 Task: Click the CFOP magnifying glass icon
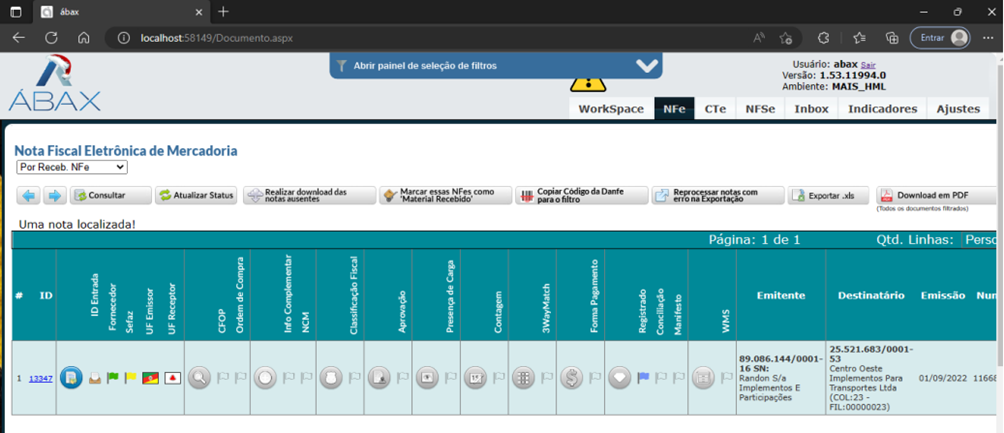198,378
